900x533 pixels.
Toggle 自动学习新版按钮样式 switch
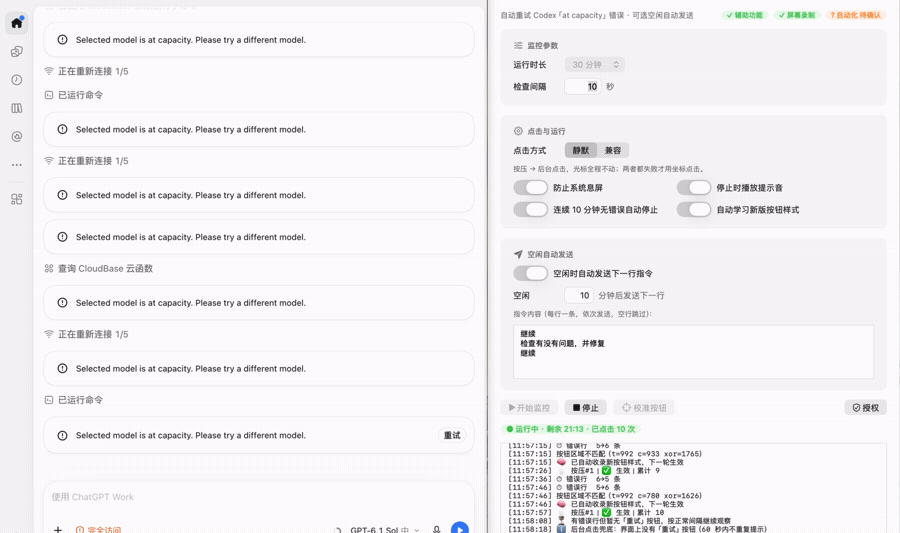pos(693,209)
